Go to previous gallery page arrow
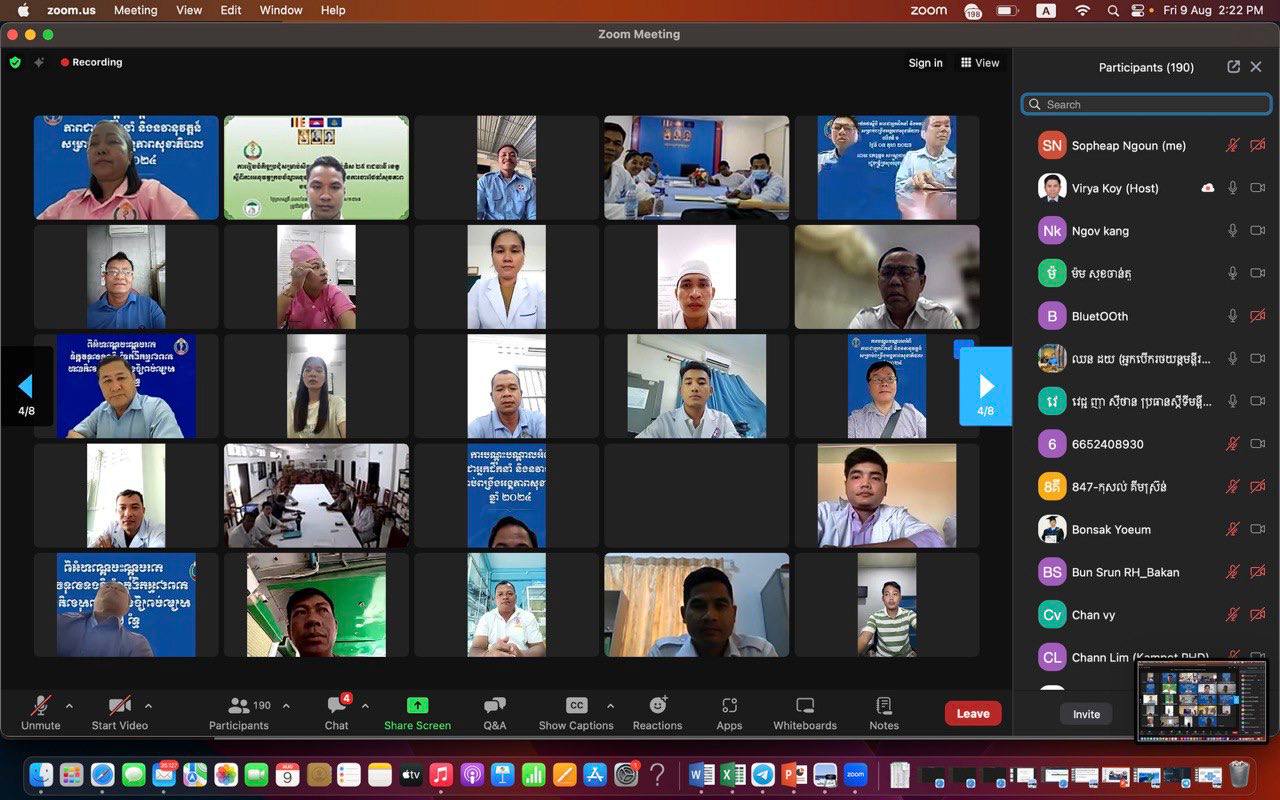The width and height of the screenshot is (1280, 800). coord(26,386)
